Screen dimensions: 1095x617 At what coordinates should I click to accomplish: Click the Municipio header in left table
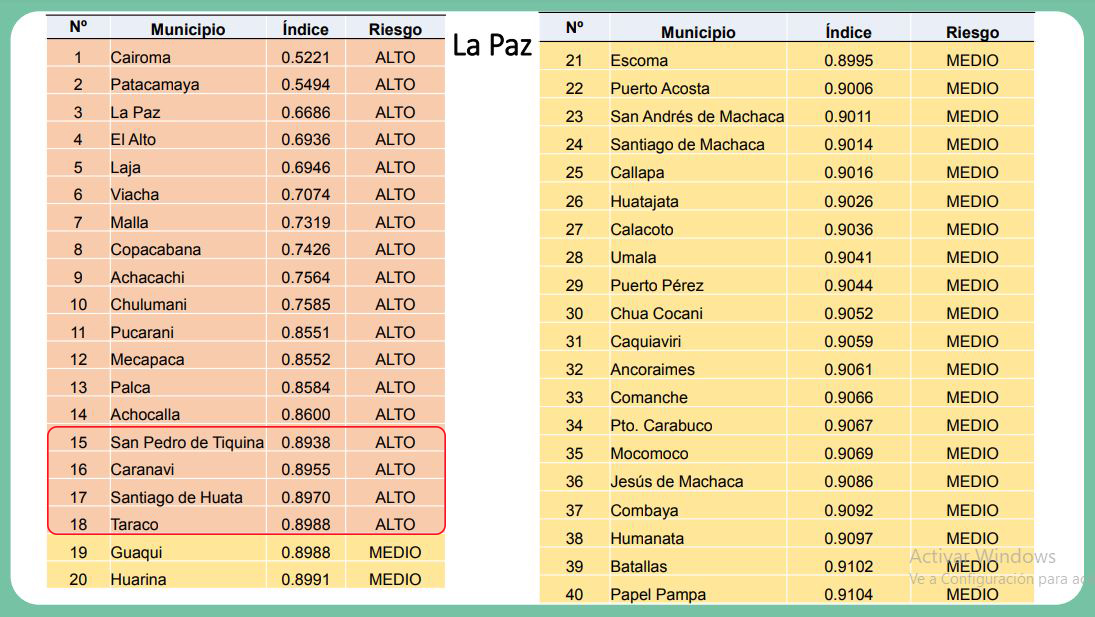pyautogui.click(x=188, y=29)
